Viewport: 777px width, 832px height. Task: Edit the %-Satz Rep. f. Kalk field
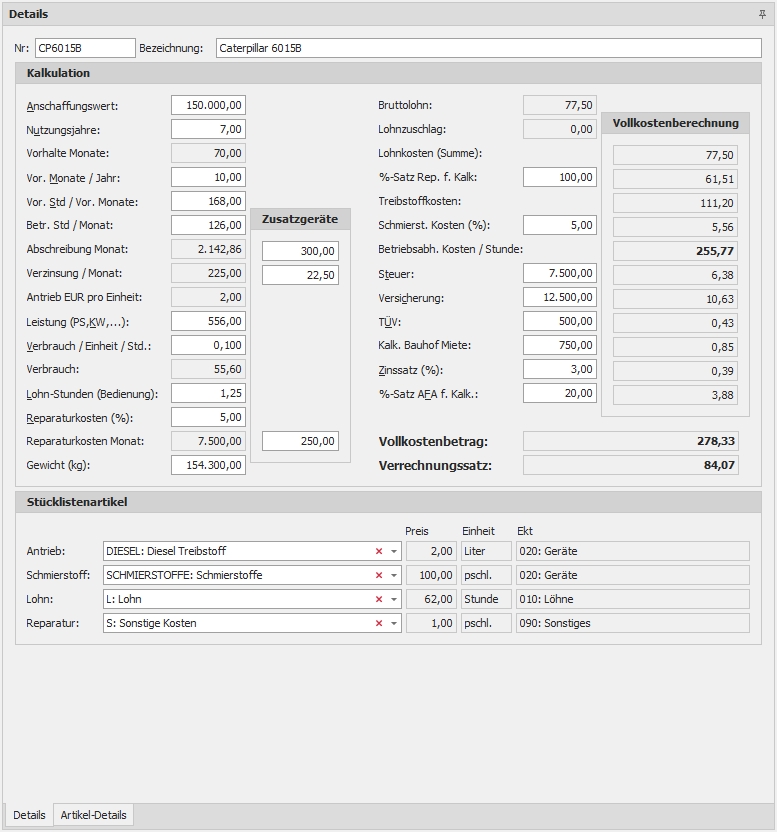pos(560,177)
